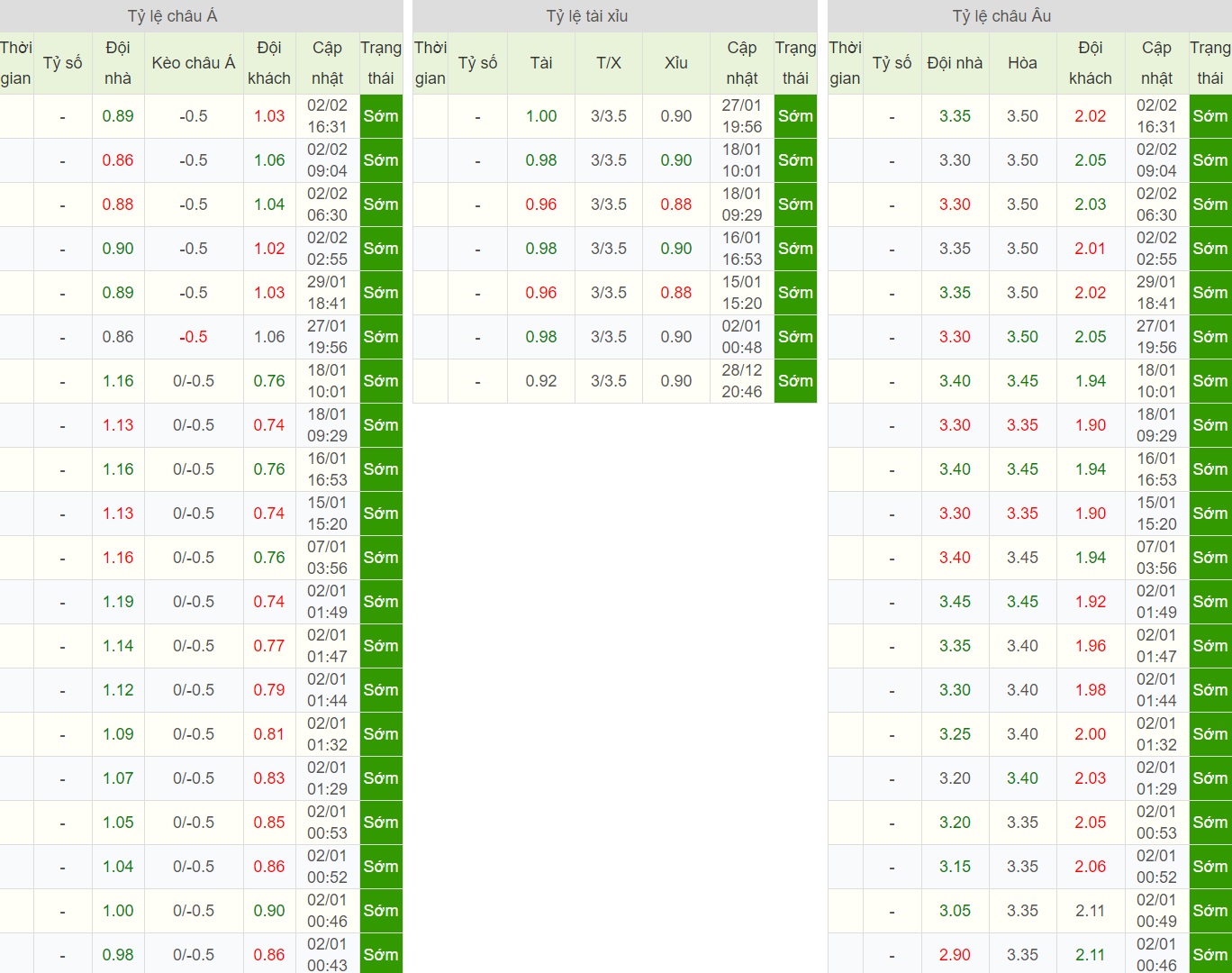Click away odds 0.79 in châu Á table

pyautogui.click(x=269, y=690)
